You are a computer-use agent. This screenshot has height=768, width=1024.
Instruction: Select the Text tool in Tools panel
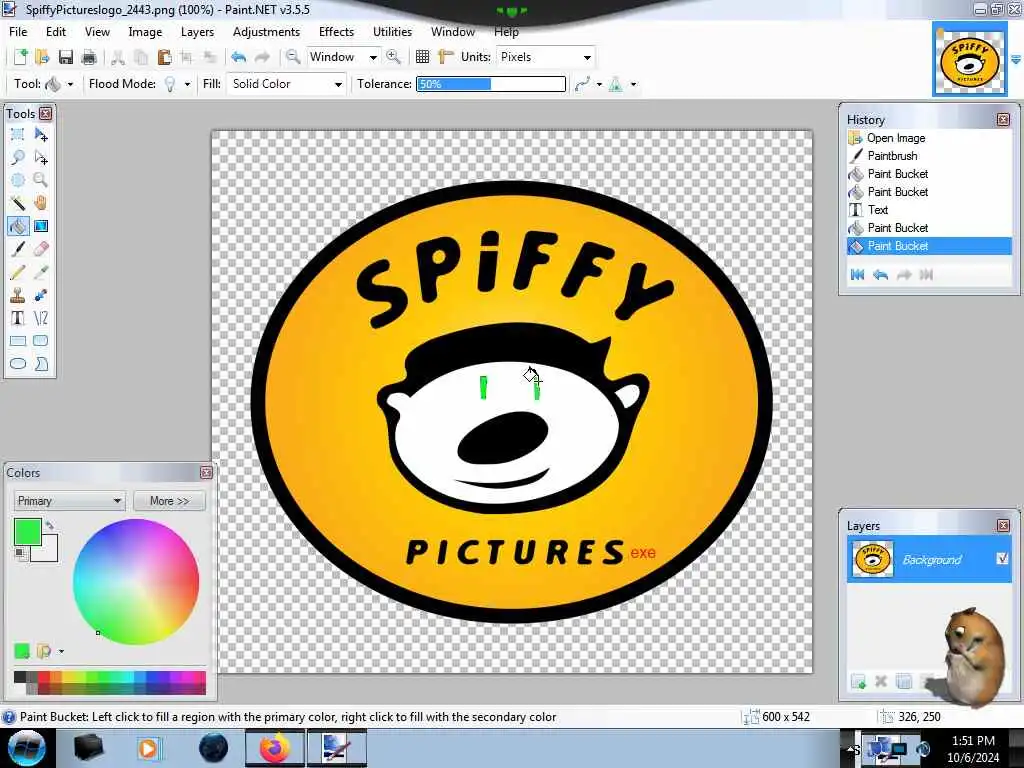[18, 318]
